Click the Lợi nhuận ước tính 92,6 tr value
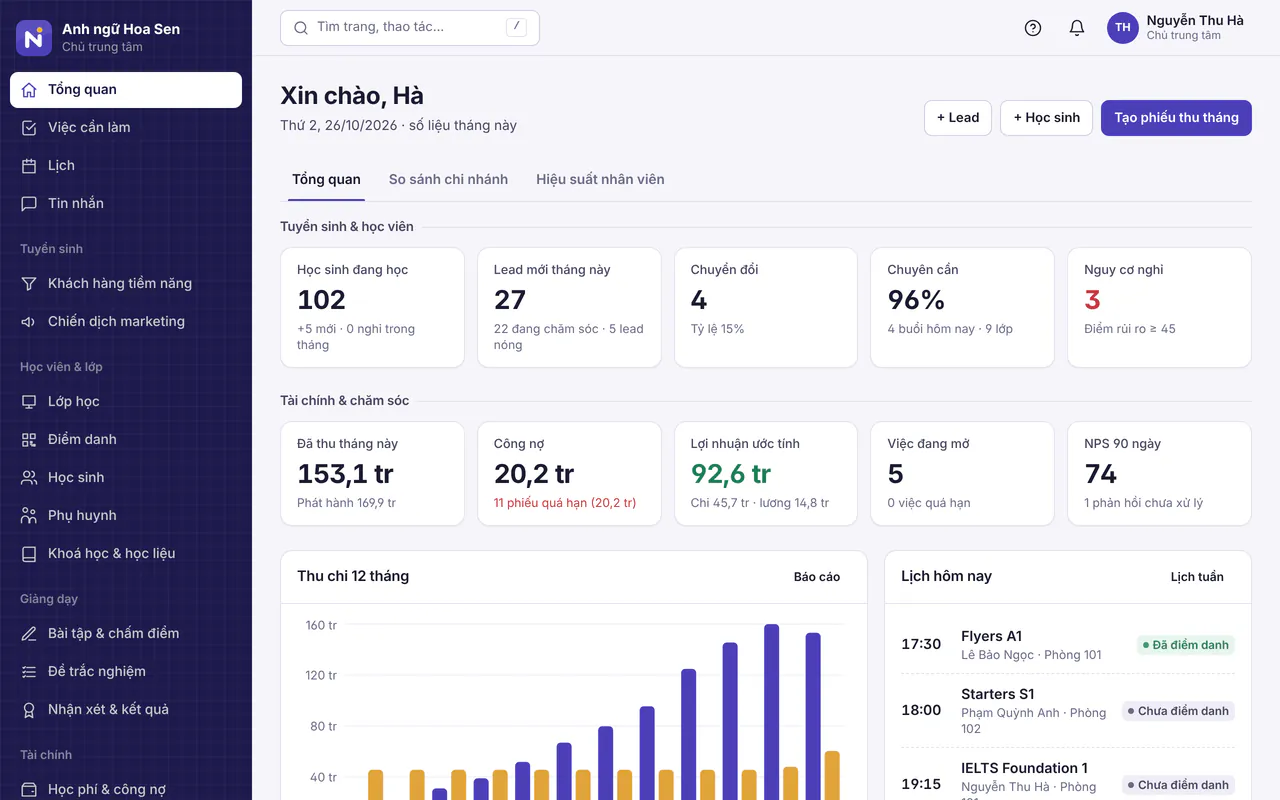Screen dimensions: 1280x800 (x=731, y=474)
